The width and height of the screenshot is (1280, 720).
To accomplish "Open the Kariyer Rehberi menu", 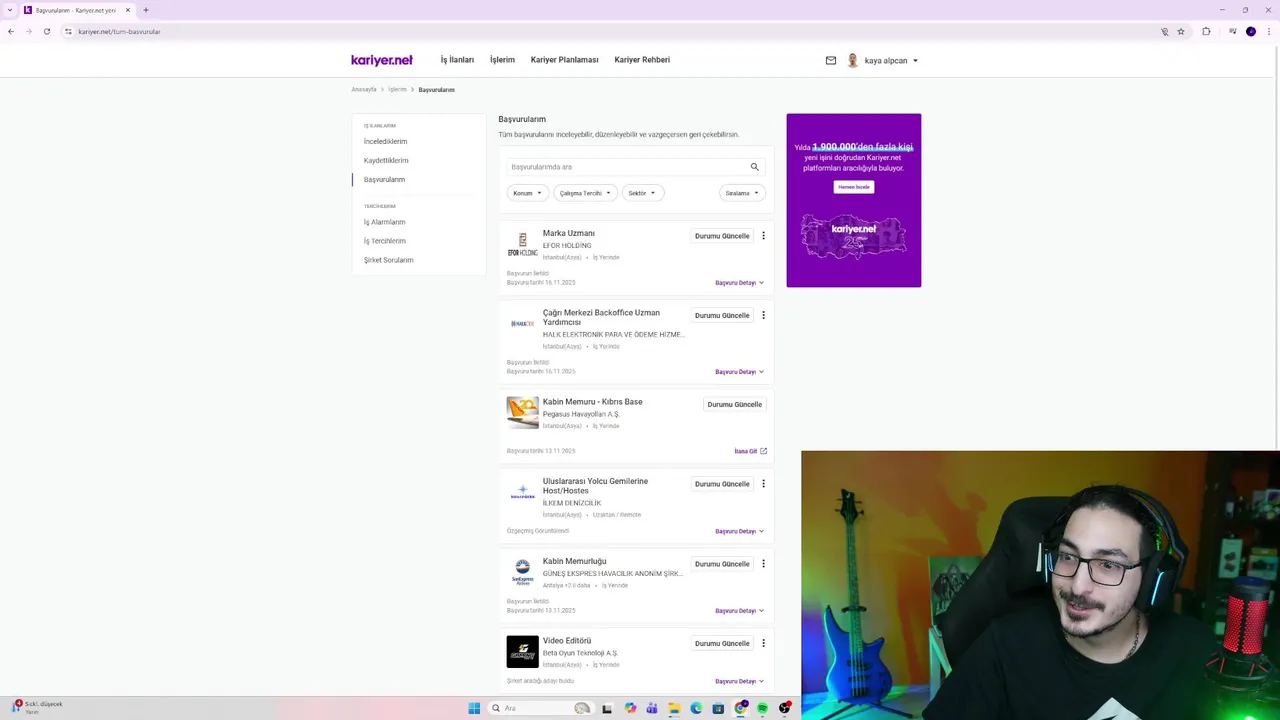I will tap(642, 60).
